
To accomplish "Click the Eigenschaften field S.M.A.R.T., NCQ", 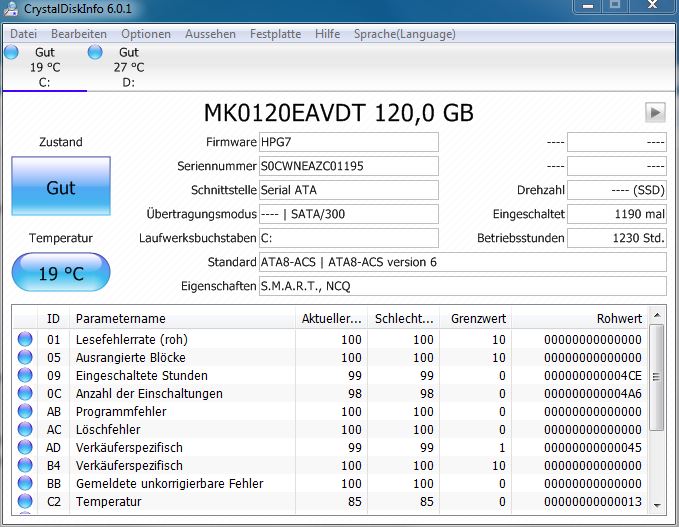I will pos(462,286).
